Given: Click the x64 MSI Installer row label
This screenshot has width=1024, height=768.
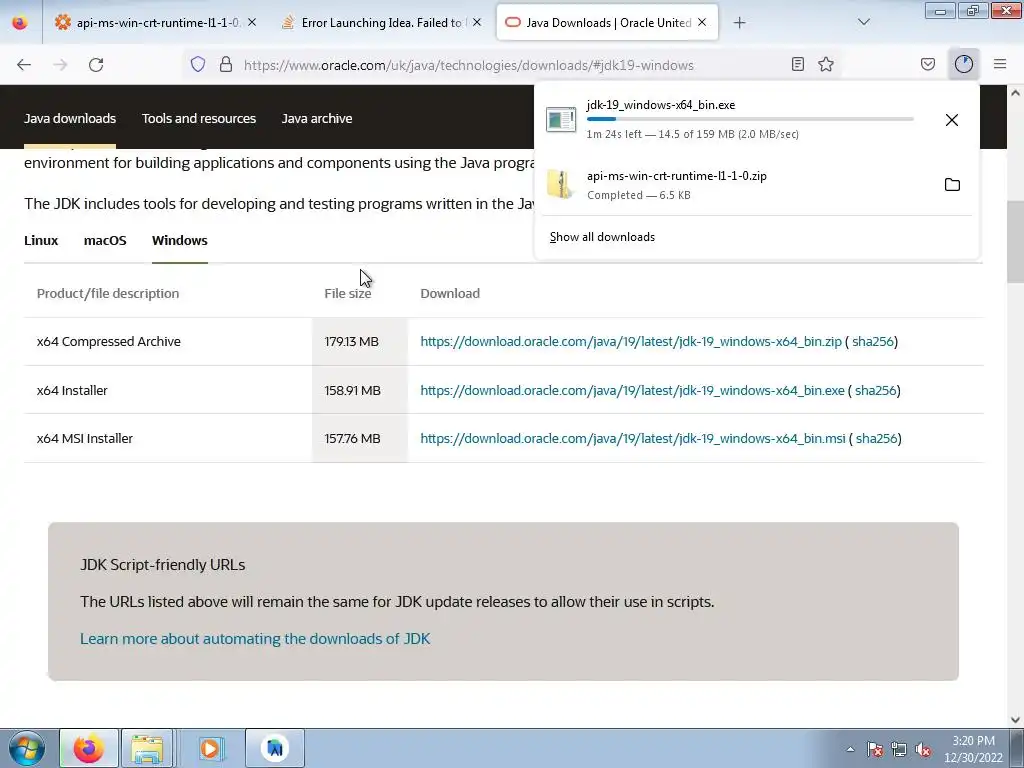Looking at the screenshot, I should pos(85,439).
